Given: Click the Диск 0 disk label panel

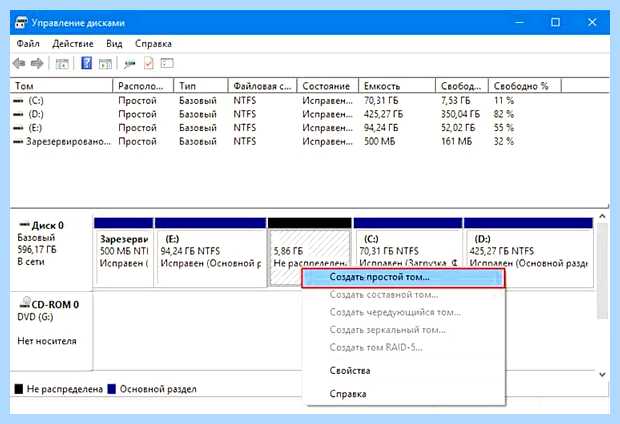Looking at the screenshot, I should 51,251.
